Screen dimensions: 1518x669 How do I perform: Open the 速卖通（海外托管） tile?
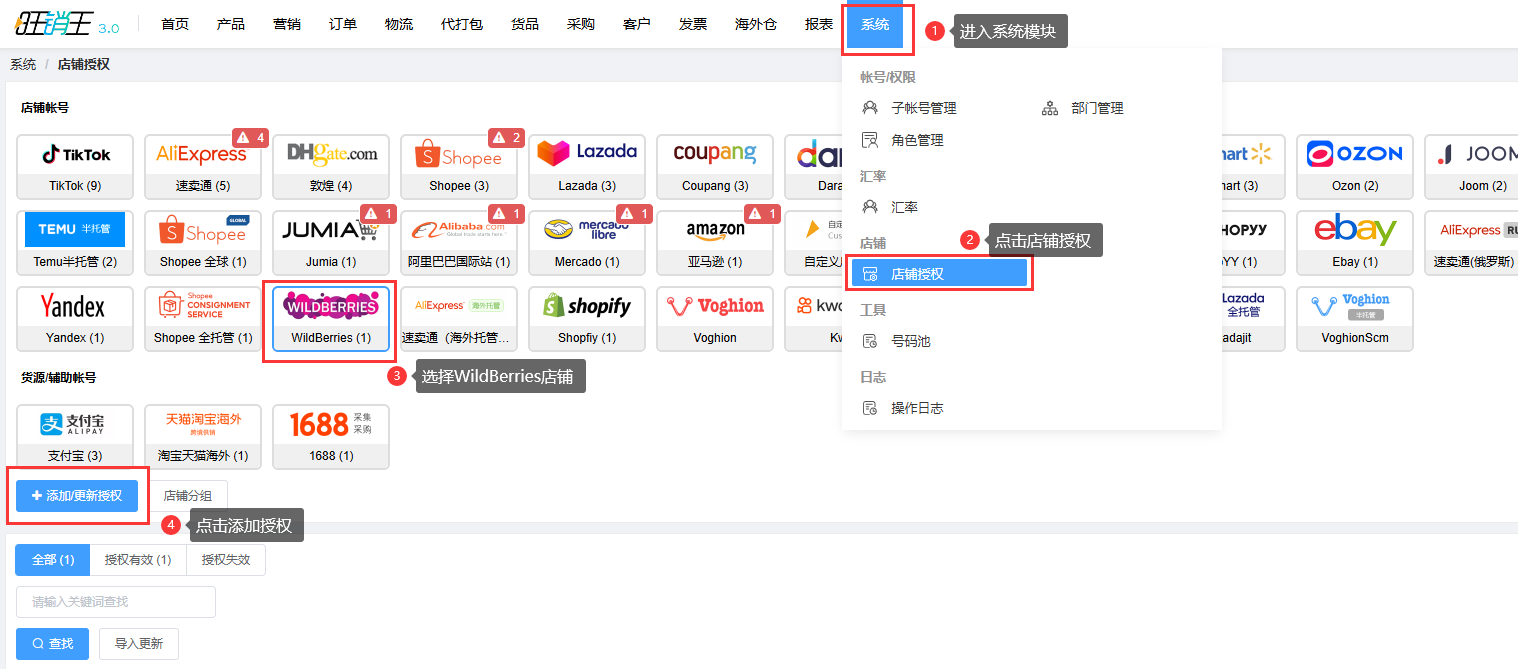pyautogui.click(x=459, y=318)
